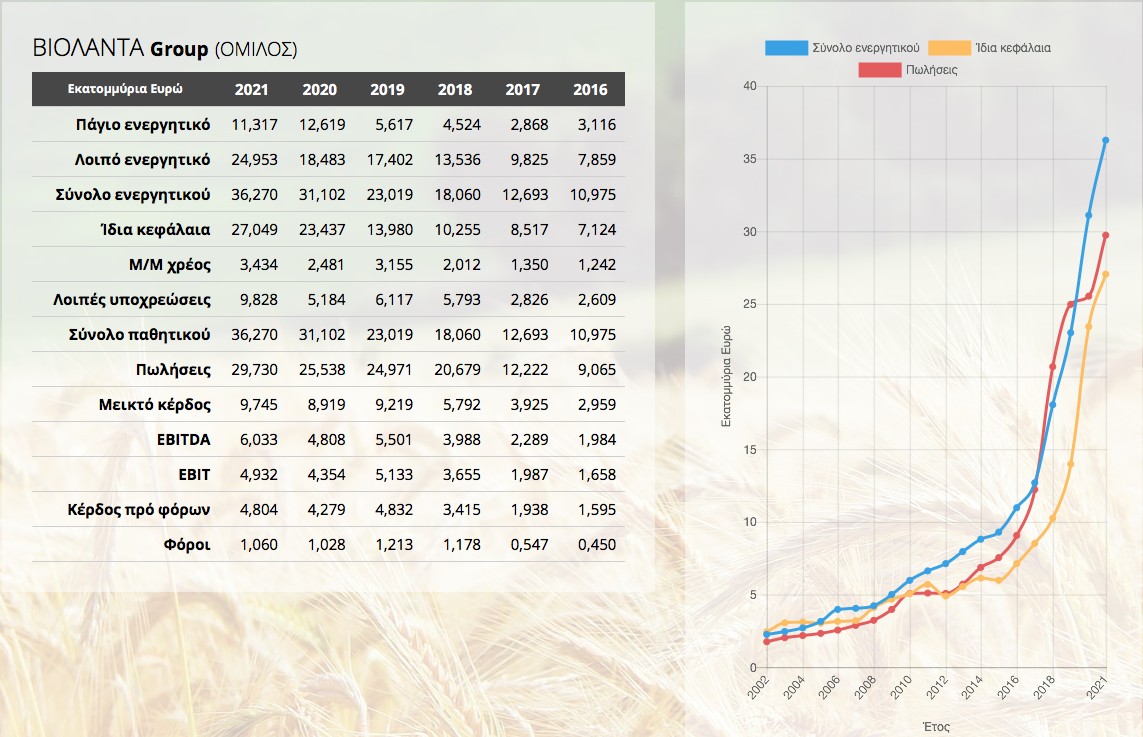The width and height of the screenshot is (1143, 737).
Task: Click the 6,033 EBITDA value
Action: (259, 440)
